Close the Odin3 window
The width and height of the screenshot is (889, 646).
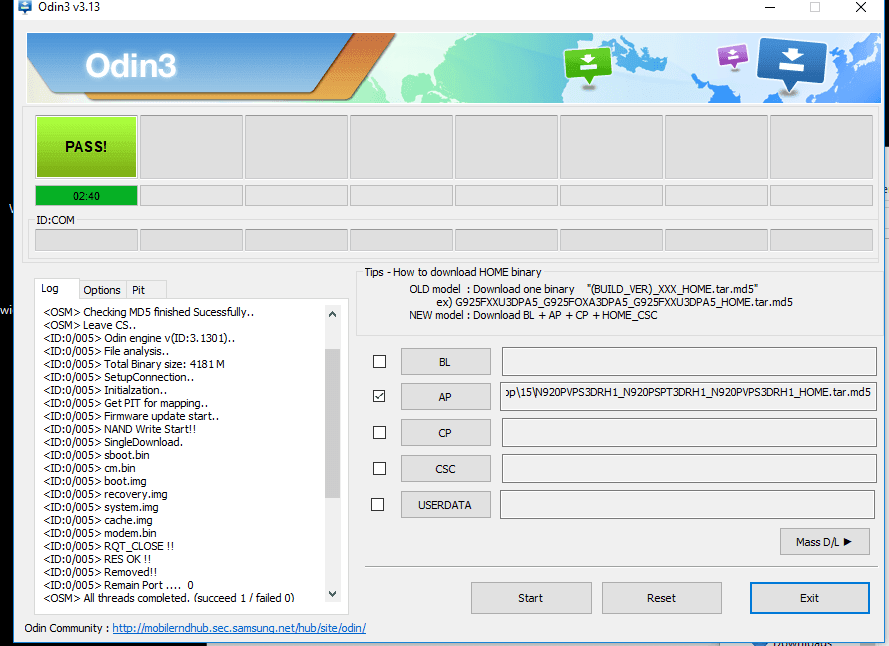(861, 7)
